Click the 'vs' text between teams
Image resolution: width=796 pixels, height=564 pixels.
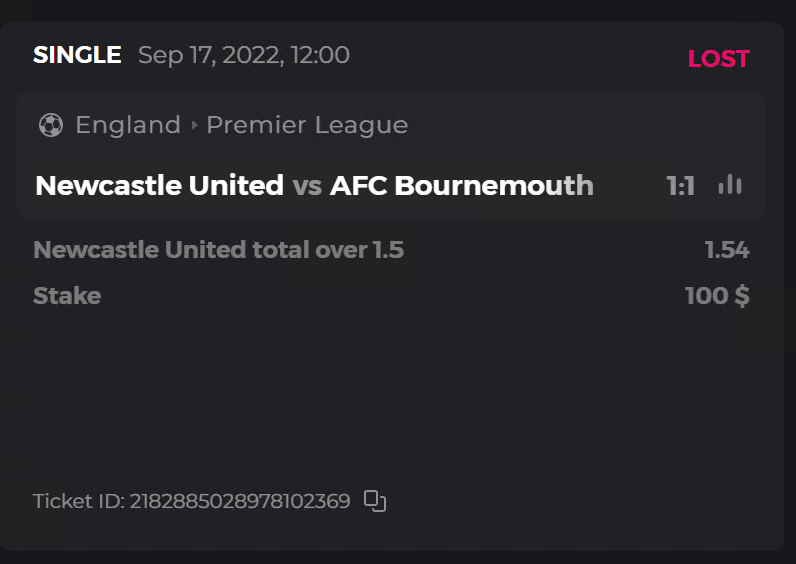point(307,186)
